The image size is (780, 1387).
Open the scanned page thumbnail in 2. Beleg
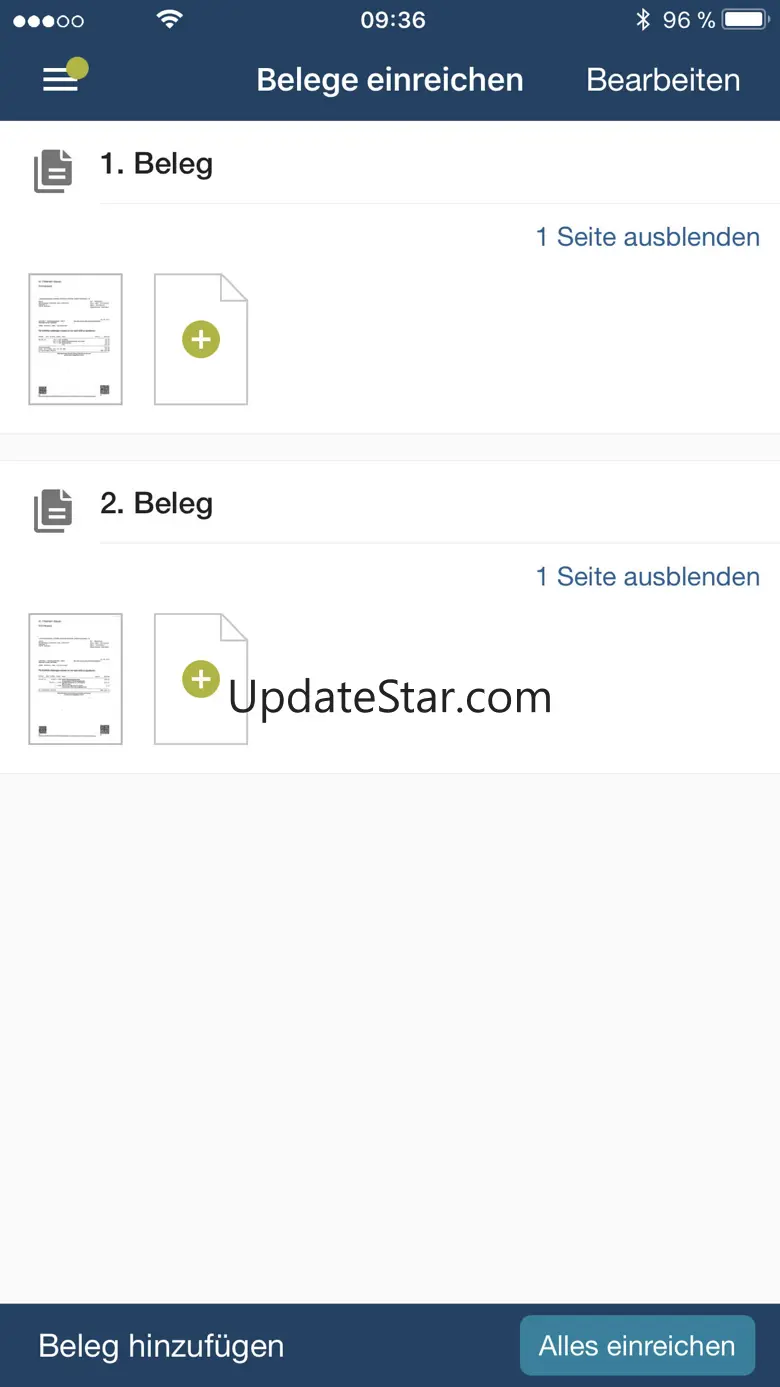pos(76,679)
